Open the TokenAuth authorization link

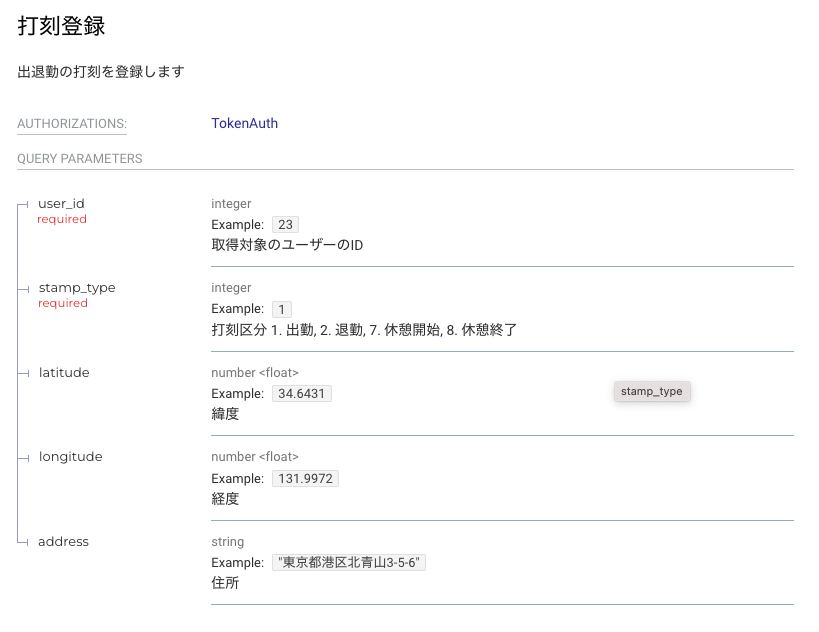244,123
